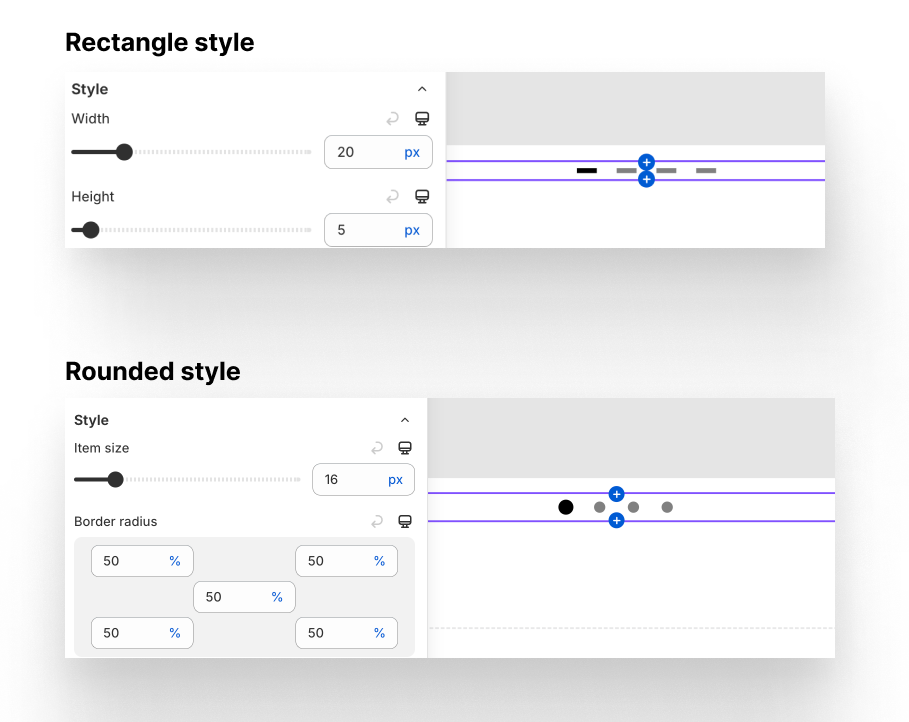Select the black active rounded pagination dot

click(x=566, y=507)
